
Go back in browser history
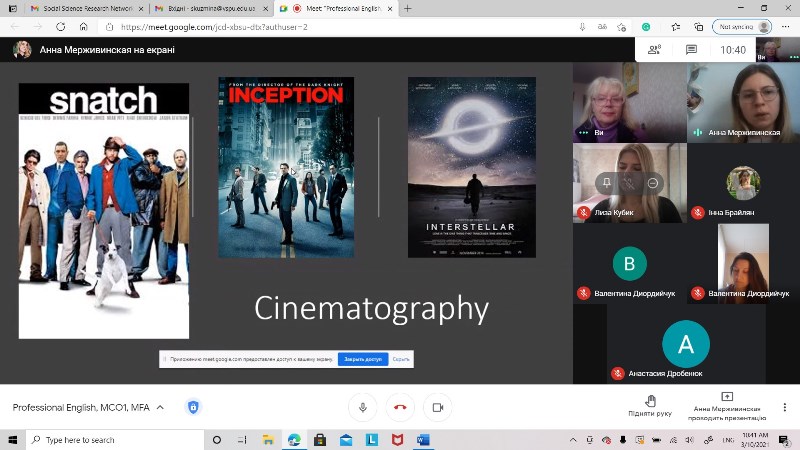pyautogui.click(x=15, y=27)
